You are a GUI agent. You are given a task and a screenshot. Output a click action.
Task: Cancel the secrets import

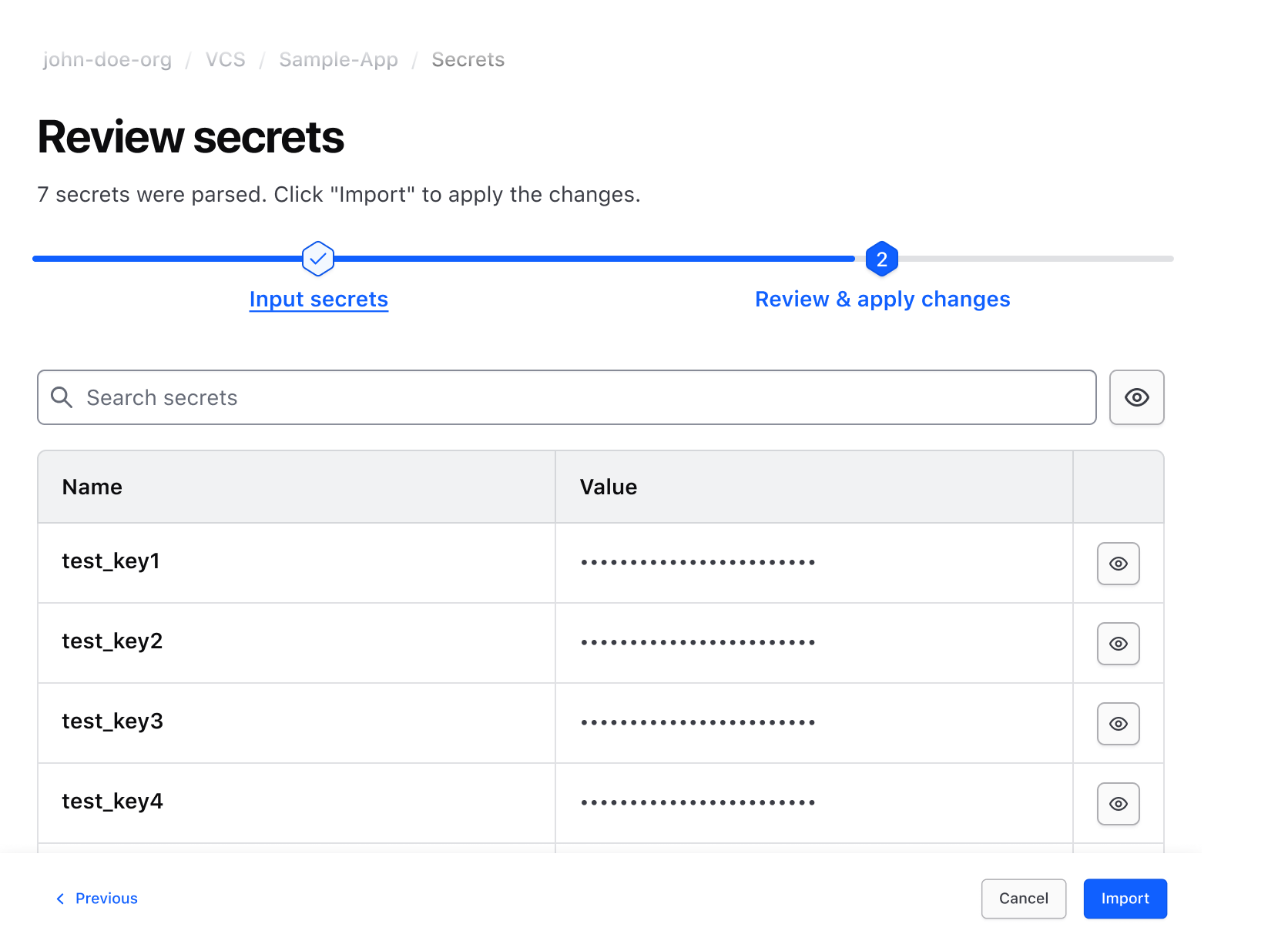point(1023,899)
